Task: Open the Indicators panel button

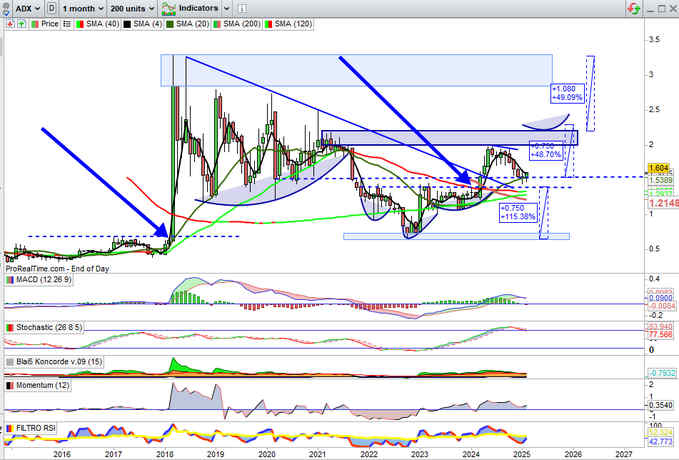Action: click(190, 8)
